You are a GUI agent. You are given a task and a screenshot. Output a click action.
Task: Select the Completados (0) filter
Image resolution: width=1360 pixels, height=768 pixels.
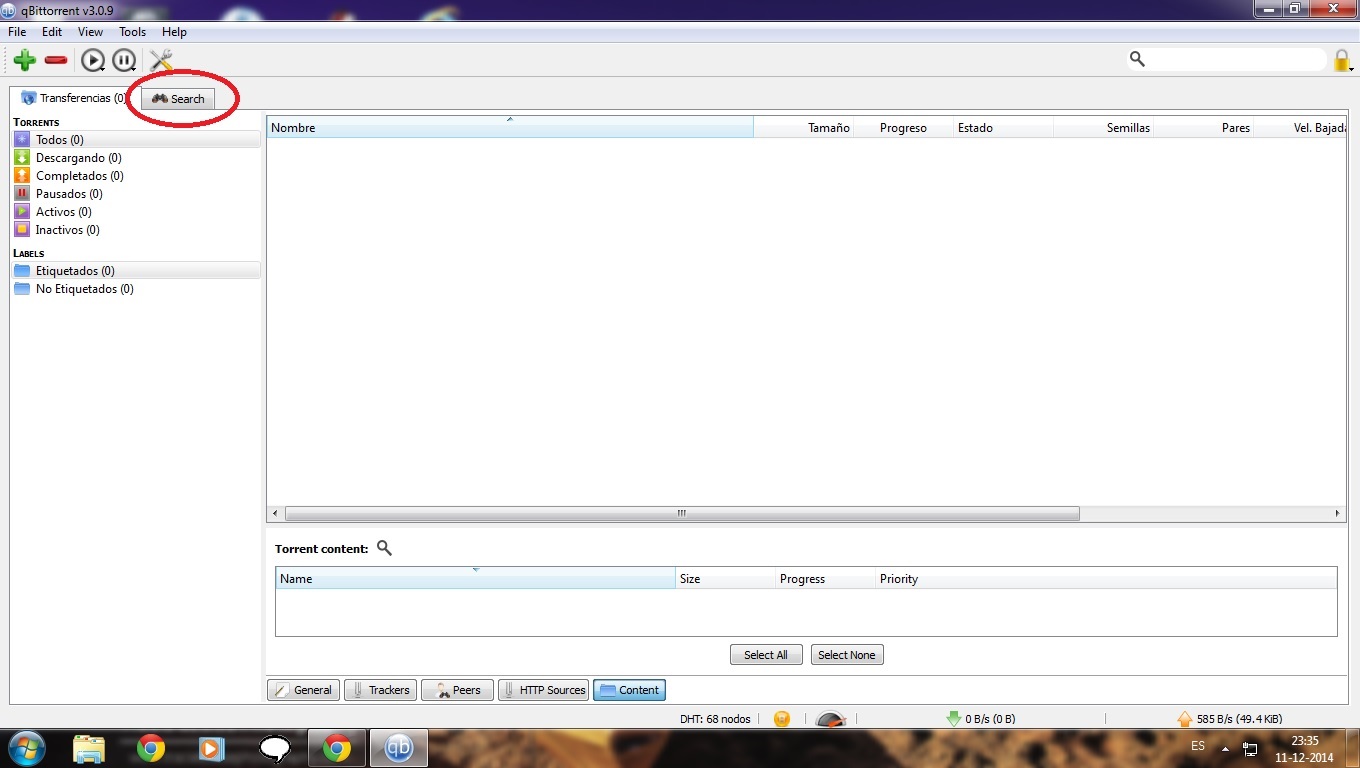click(x=136, y=176)
